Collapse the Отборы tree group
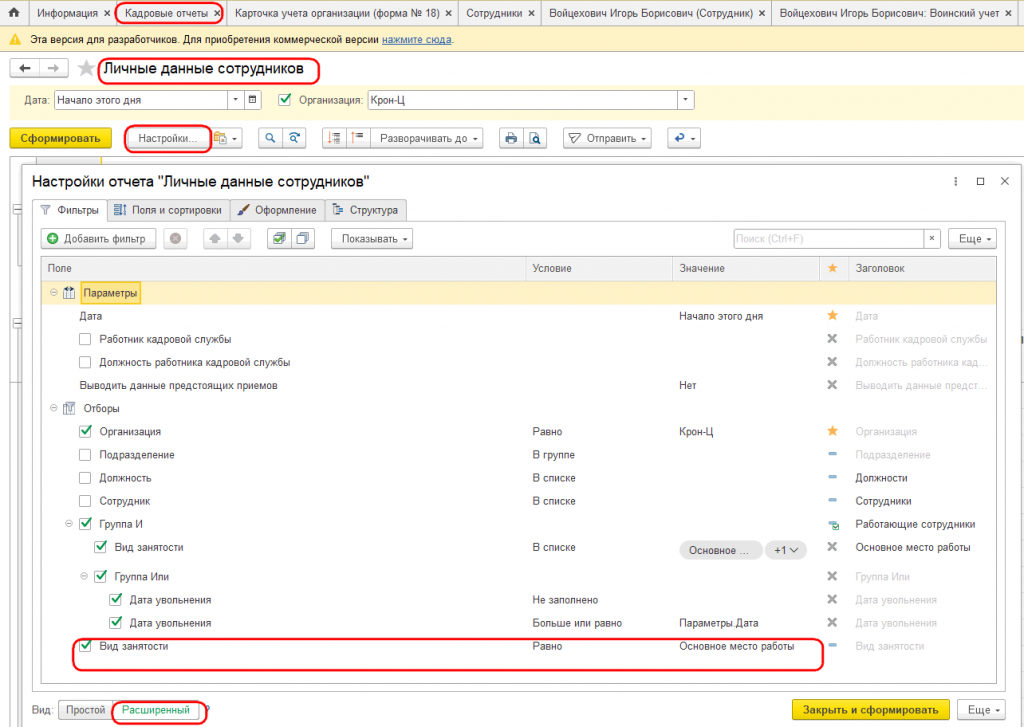 [x=54, y=408]
